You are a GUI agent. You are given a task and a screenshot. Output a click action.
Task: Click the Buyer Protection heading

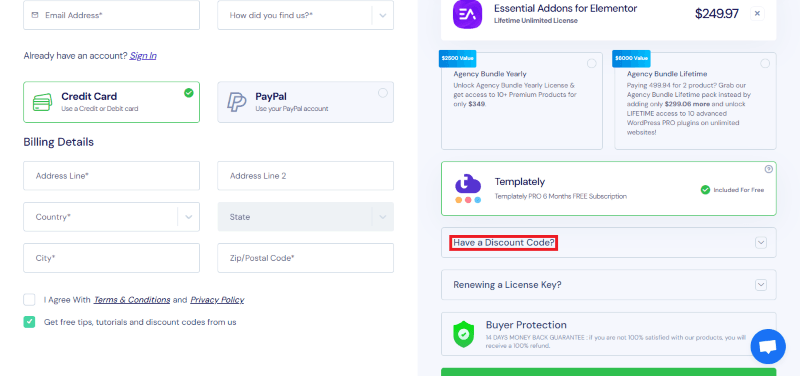[526, 325]
